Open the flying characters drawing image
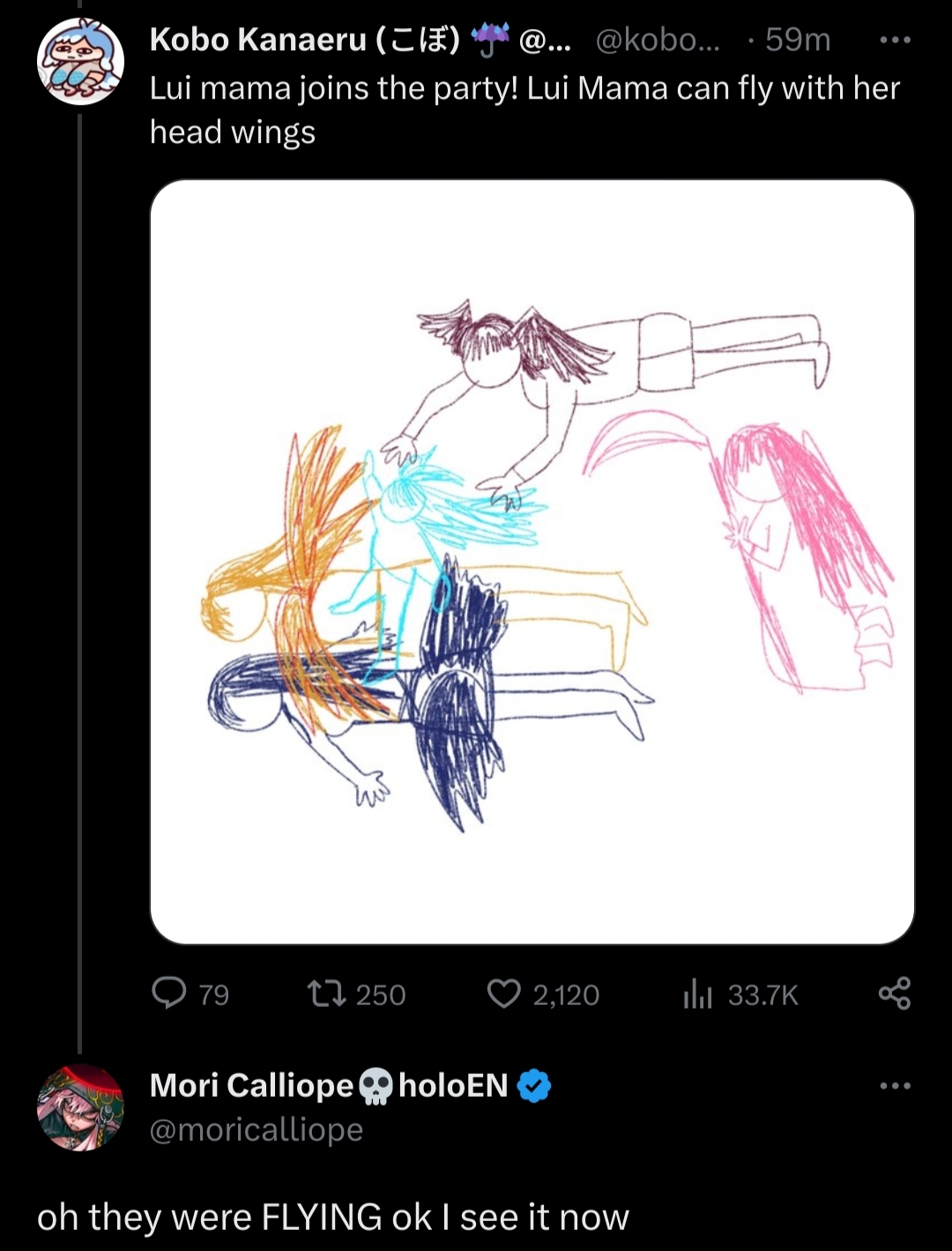Image resolution: width=952 pixels, height=1251 pixels. pyautogui.click(x=532, y=562)
